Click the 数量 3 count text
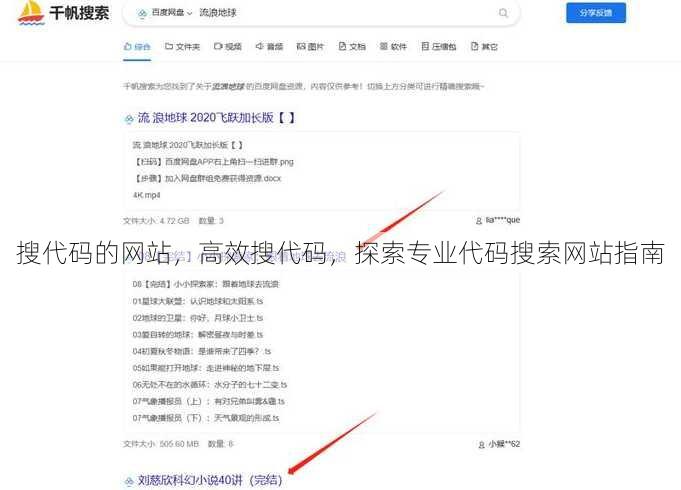Screen dimensions: 681x490 (211, 221)
